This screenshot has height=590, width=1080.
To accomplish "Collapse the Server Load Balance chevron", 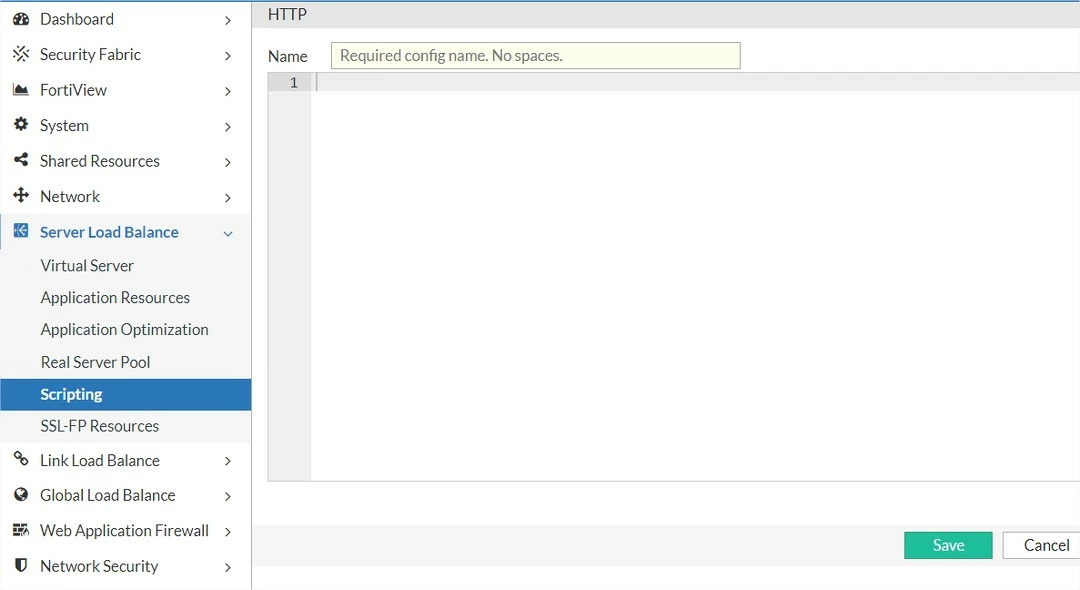I will [x=228, y=234].
